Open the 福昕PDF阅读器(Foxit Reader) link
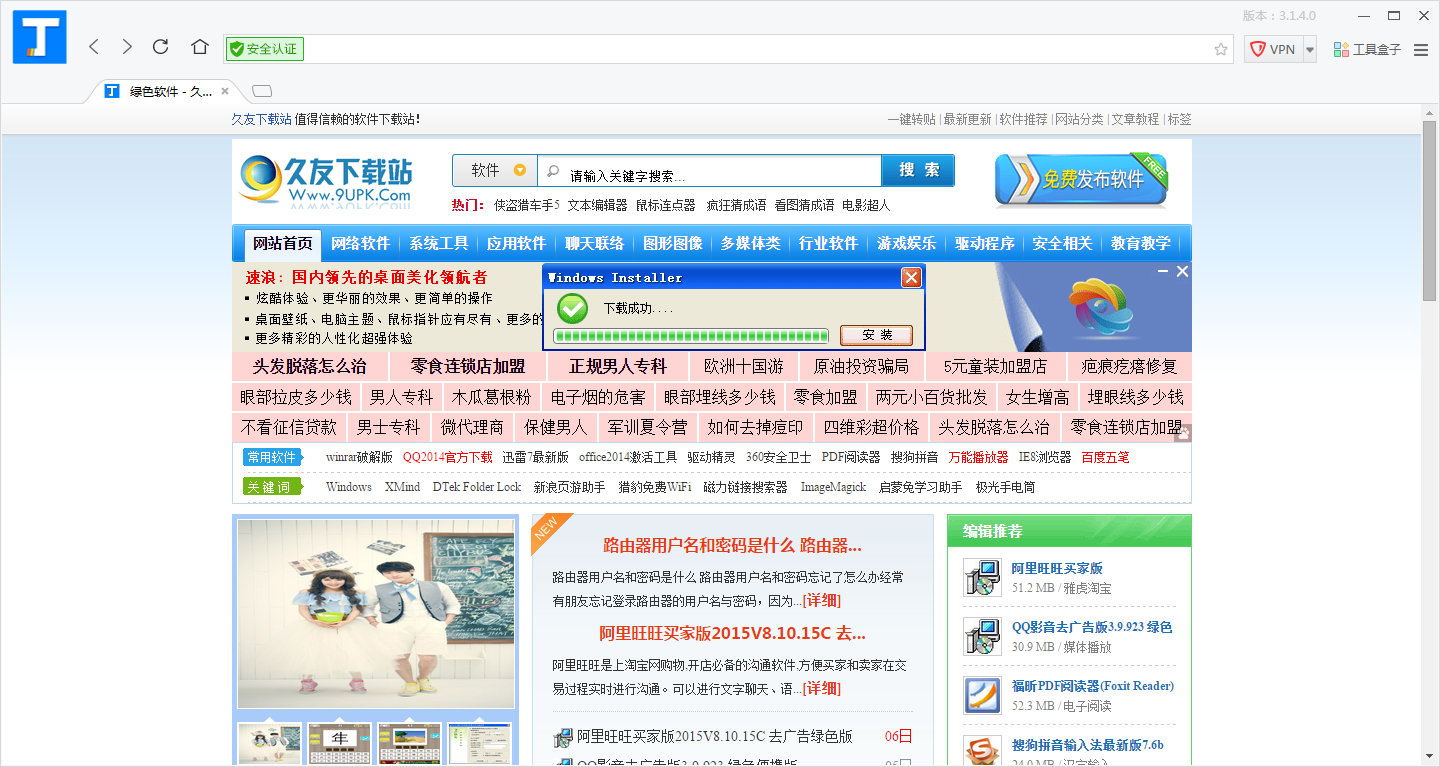1440x767 pixels. [x=1092, y=686]
